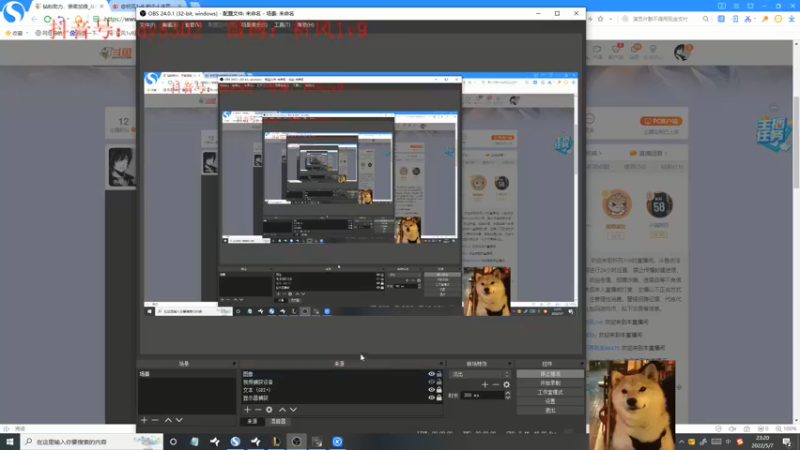Toggle visibility eye of 图像 source

pos(432,374)
